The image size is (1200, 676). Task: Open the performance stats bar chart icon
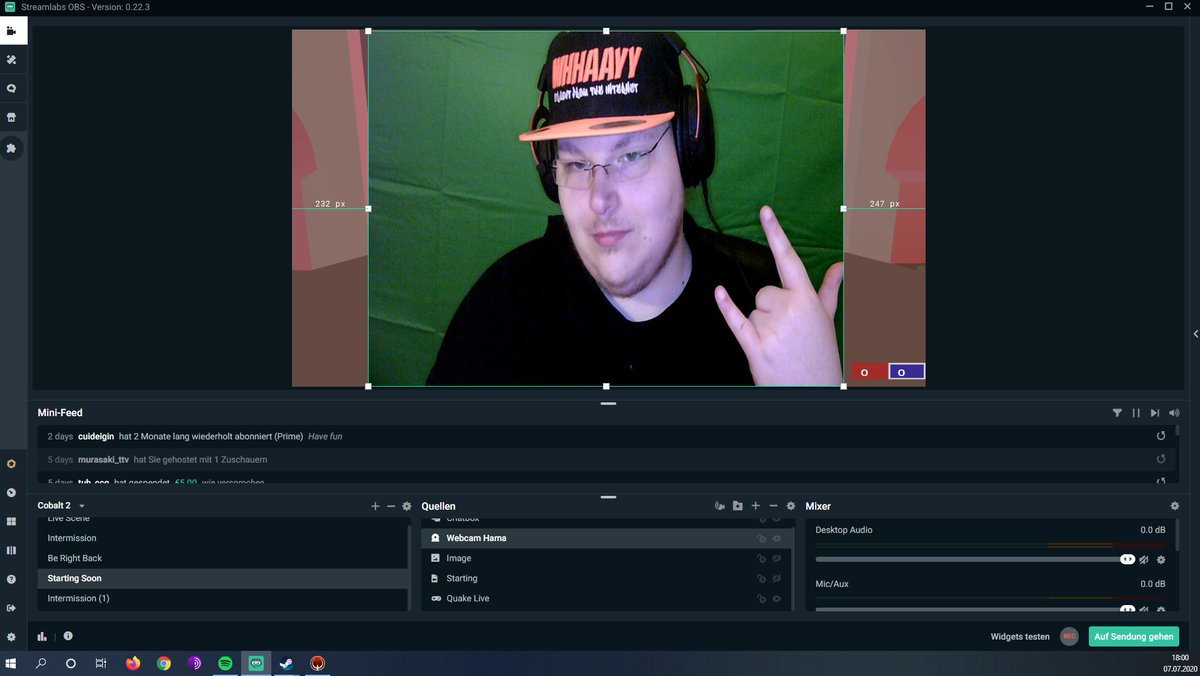click(42, 636)
